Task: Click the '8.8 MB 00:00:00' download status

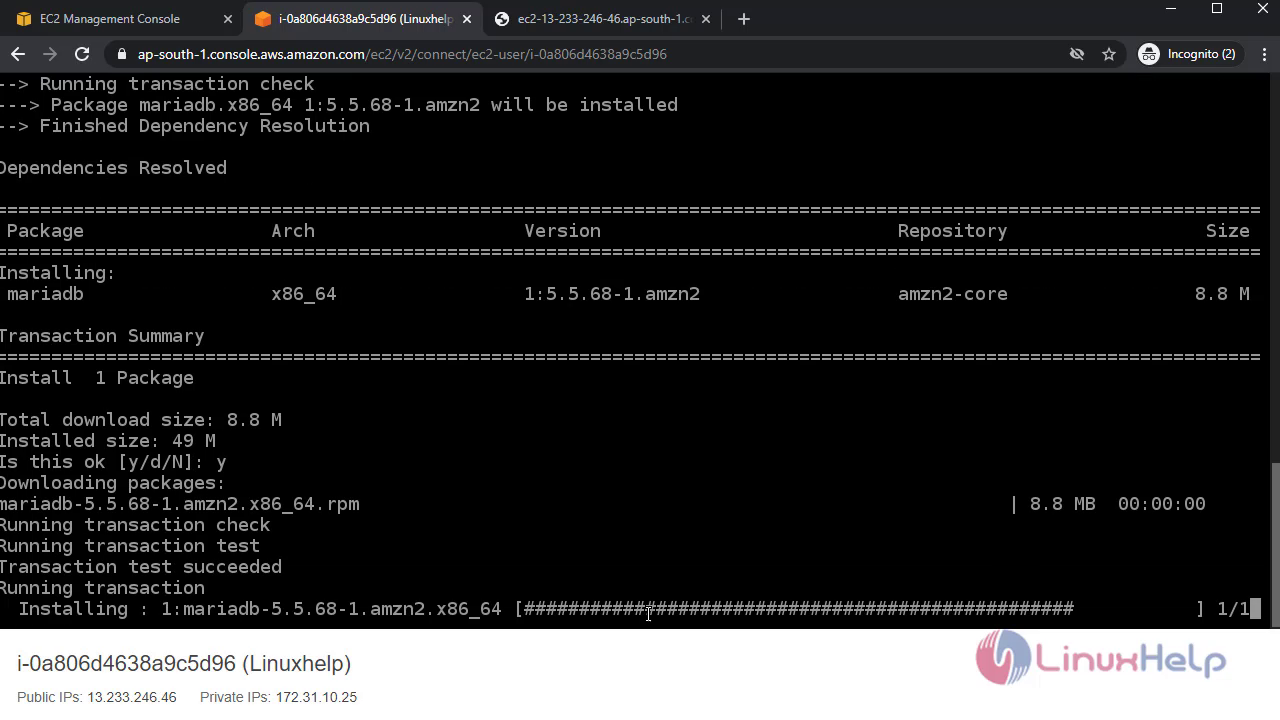Action: point(1117,504)
